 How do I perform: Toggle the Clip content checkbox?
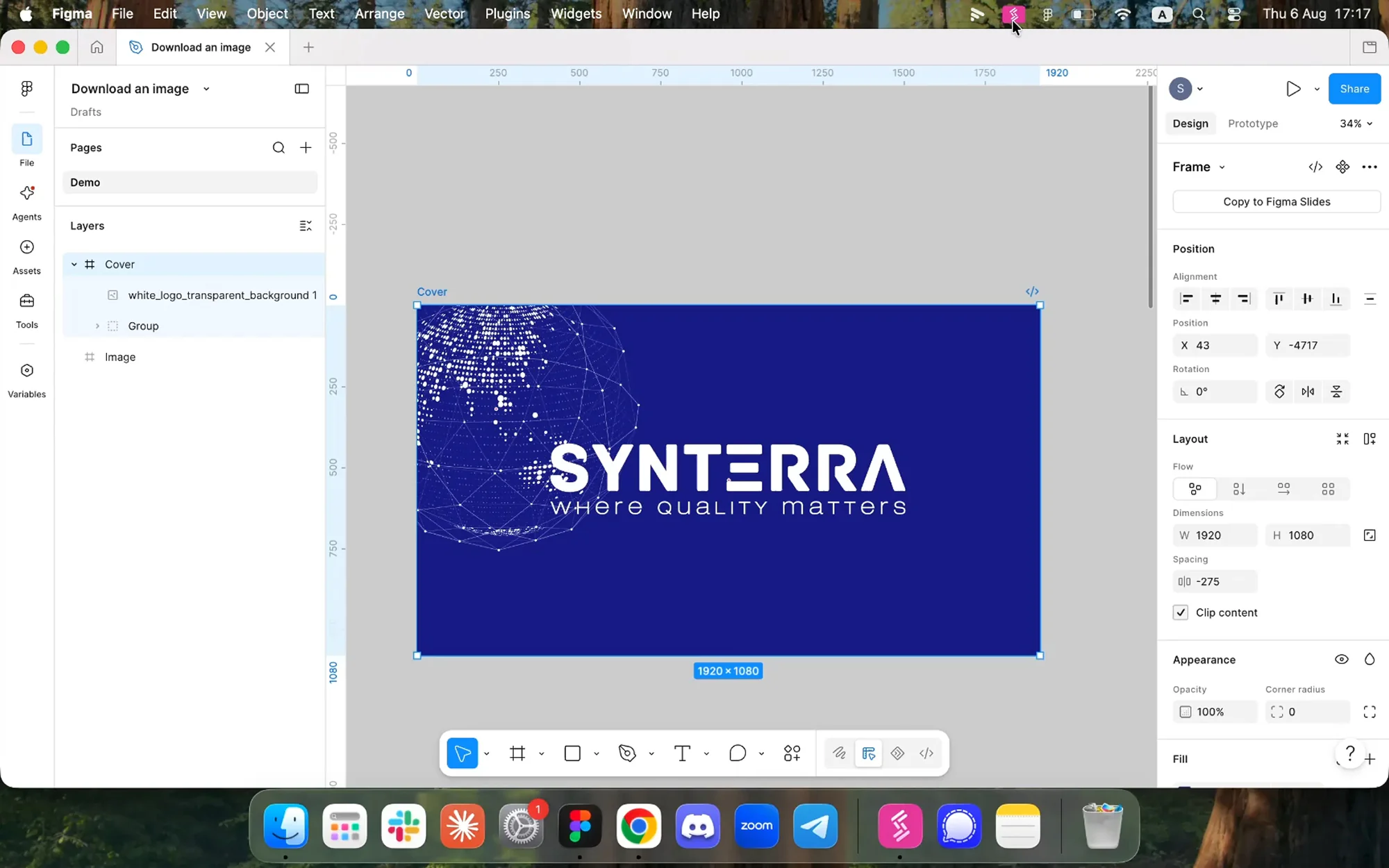tap(1181, 612)
